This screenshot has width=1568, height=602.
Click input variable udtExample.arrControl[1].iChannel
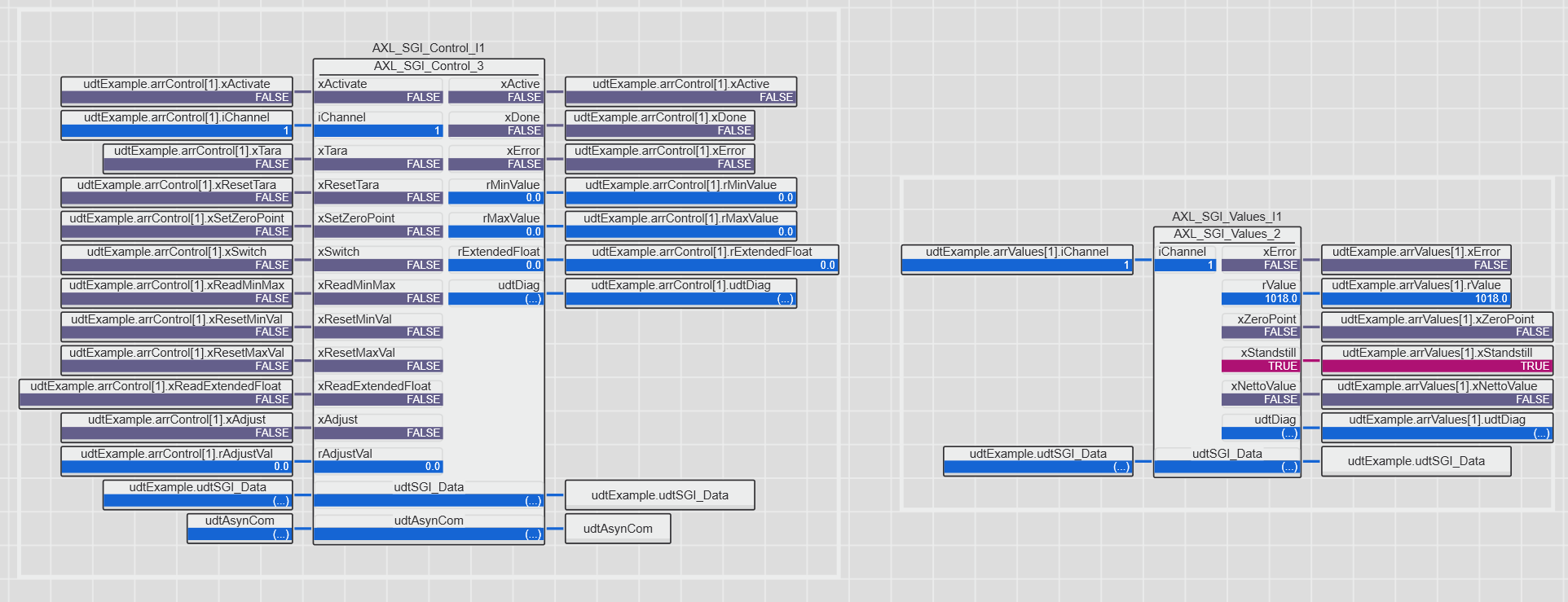point(177,125)
